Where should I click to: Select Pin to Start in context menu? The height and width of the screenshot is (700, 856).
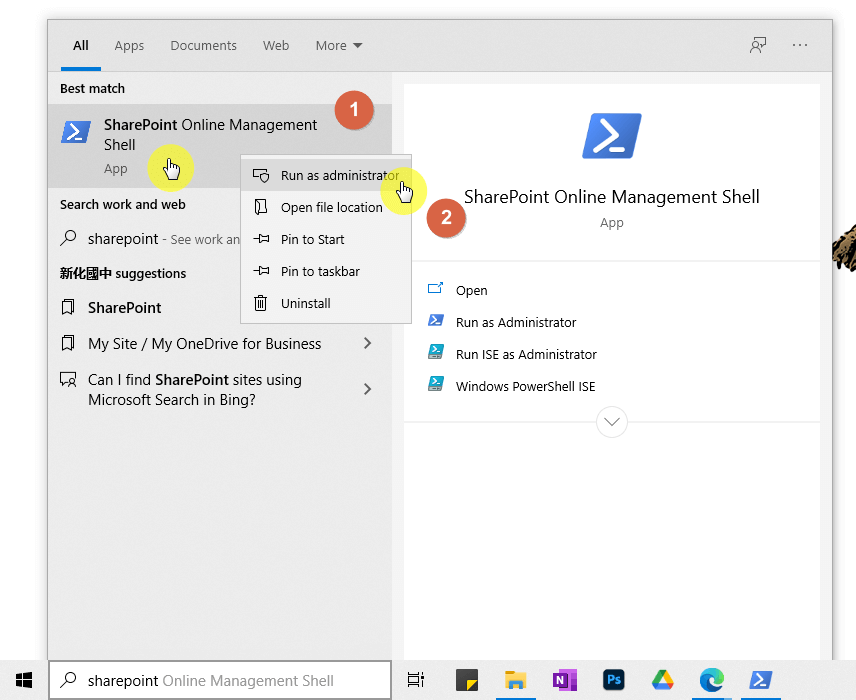(x=326, y=239)
